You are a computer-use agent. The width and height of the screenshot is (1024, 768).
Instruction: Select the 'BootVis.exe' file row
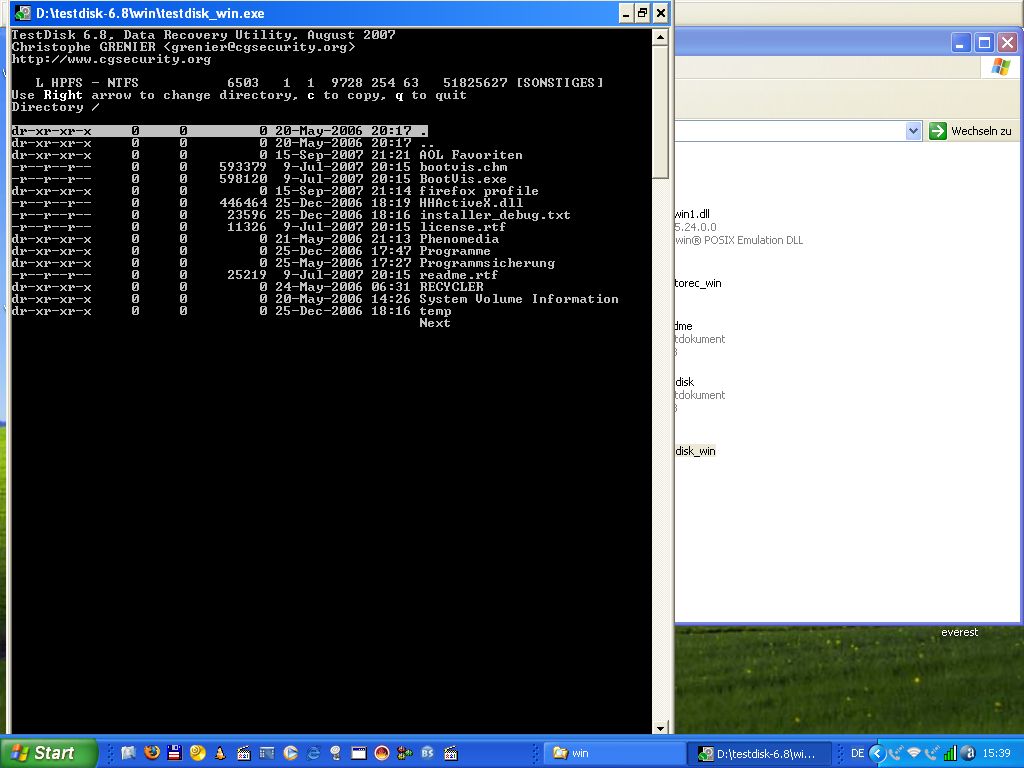point(259,178)
